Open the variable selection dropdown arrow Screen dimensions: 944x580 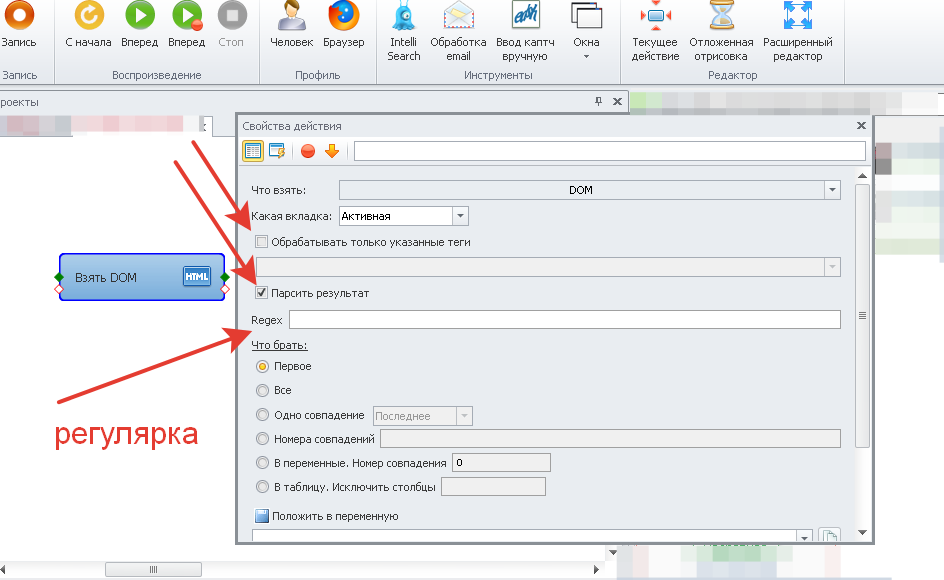click(x=804, y=536)
